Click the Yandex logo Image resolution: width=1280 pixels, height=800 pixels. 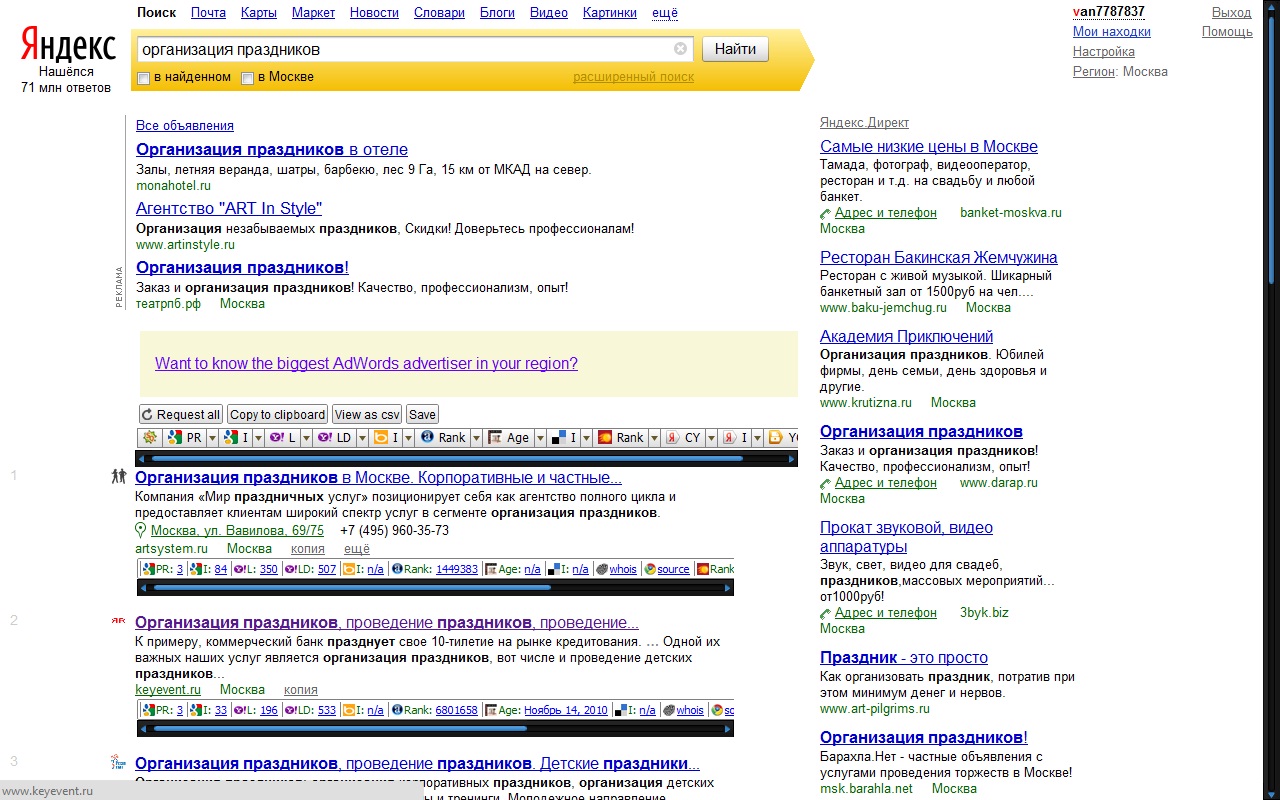click(x=68, y=45)
